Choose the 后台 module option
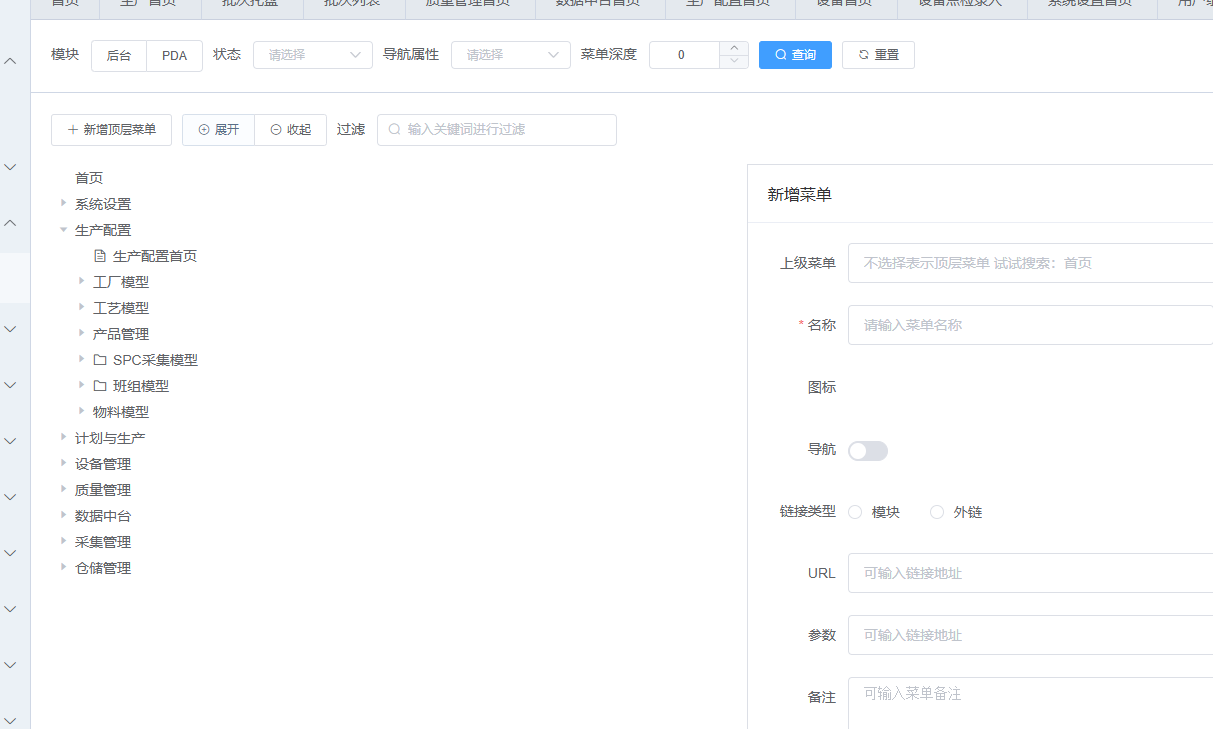Screen dimensions: 1213x729 pos(119,56)
